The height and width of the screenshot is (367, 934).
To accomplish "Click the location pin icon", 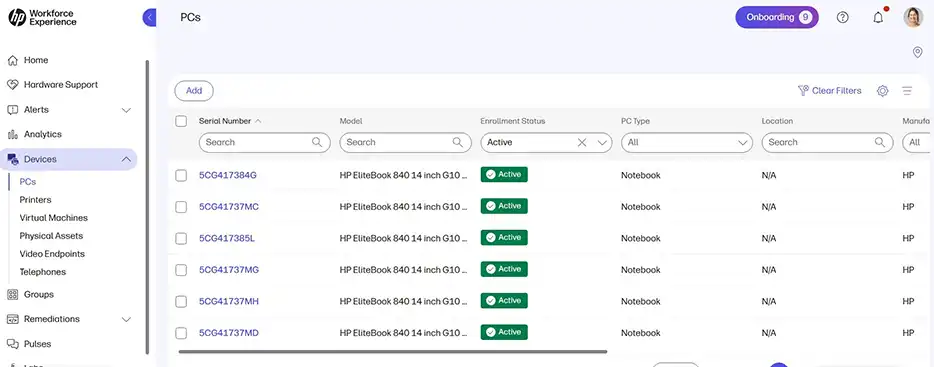I will (x=917, y=52).
